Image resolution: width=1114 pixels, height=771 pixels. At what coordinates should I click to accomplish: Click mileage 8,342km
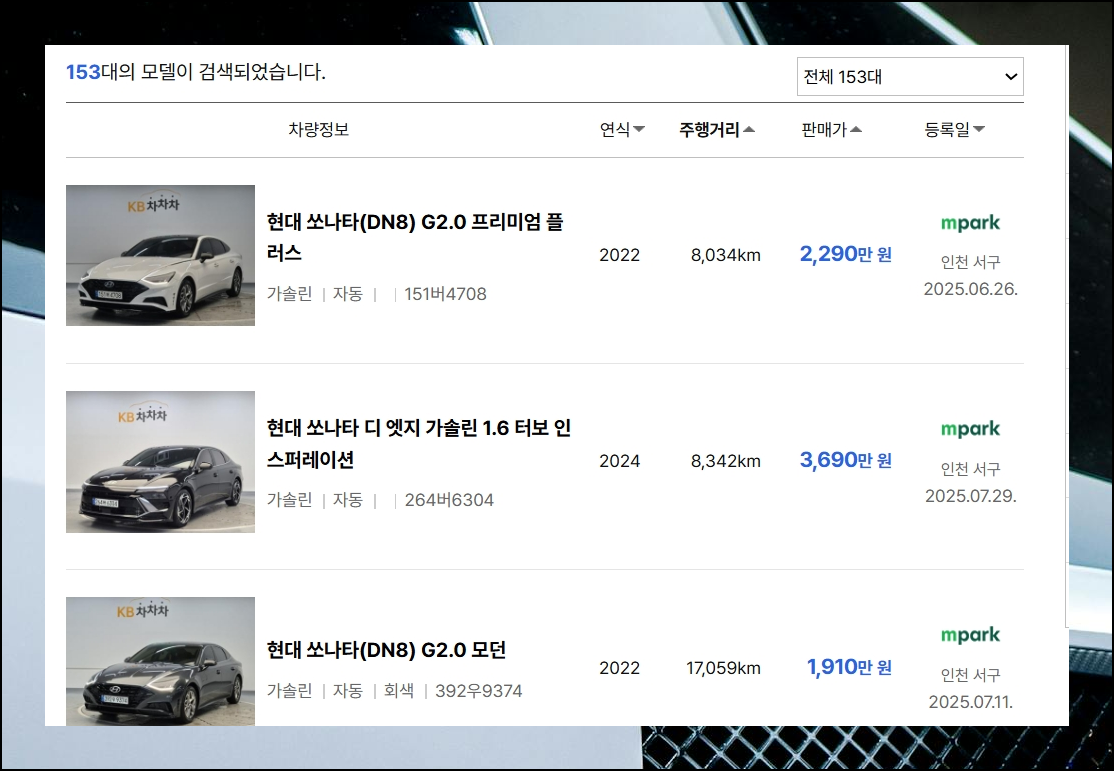725,461
